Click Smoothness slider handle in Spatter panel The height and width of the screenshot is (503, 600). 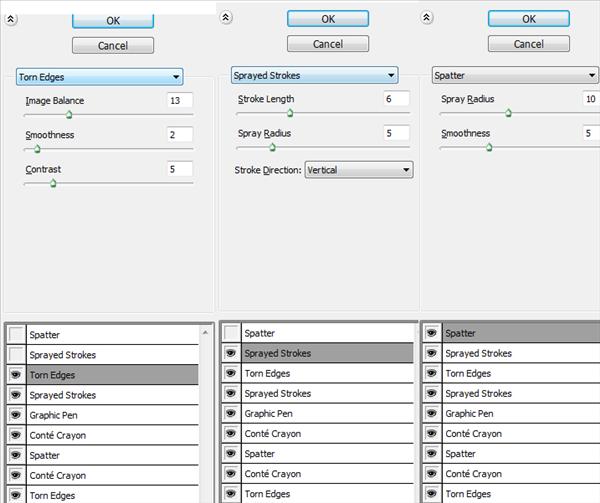click(x=489, y=147)
